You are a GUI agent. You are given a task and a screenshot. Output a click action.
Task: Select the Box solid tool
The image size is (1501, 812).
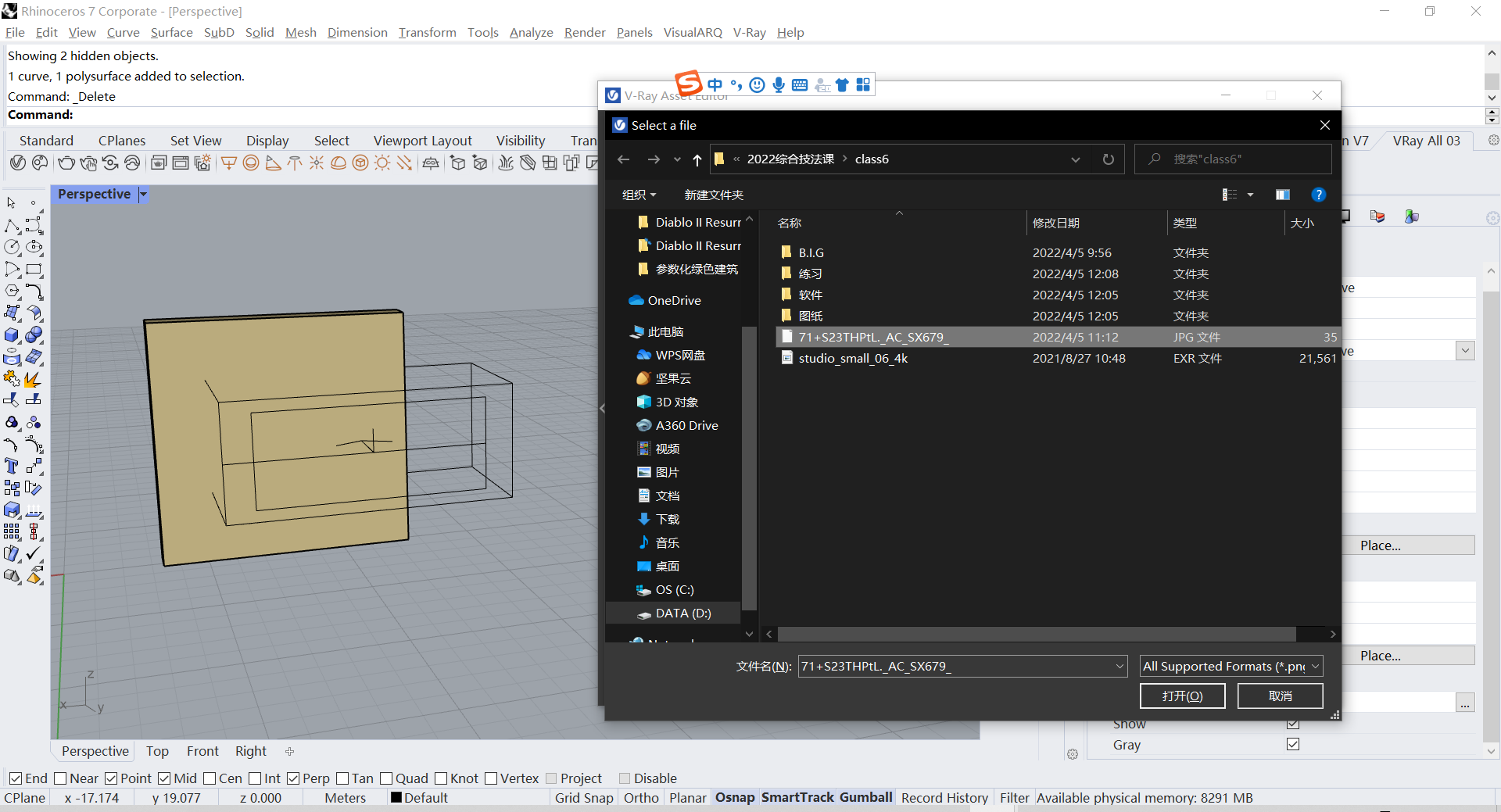12,335
